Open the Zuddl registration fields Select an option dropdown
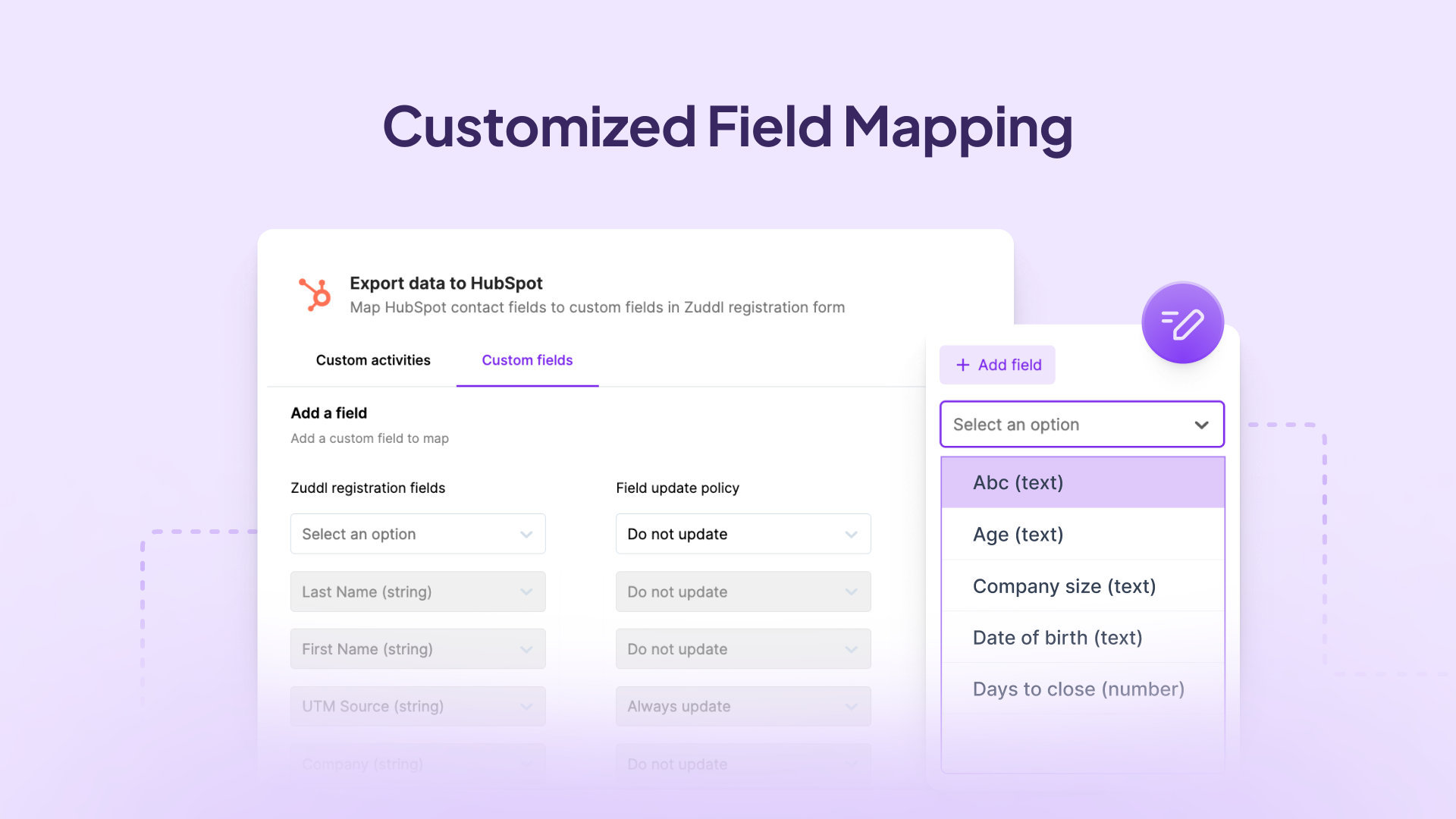Viewport: 1456px width, 819px height. [417, 534]
